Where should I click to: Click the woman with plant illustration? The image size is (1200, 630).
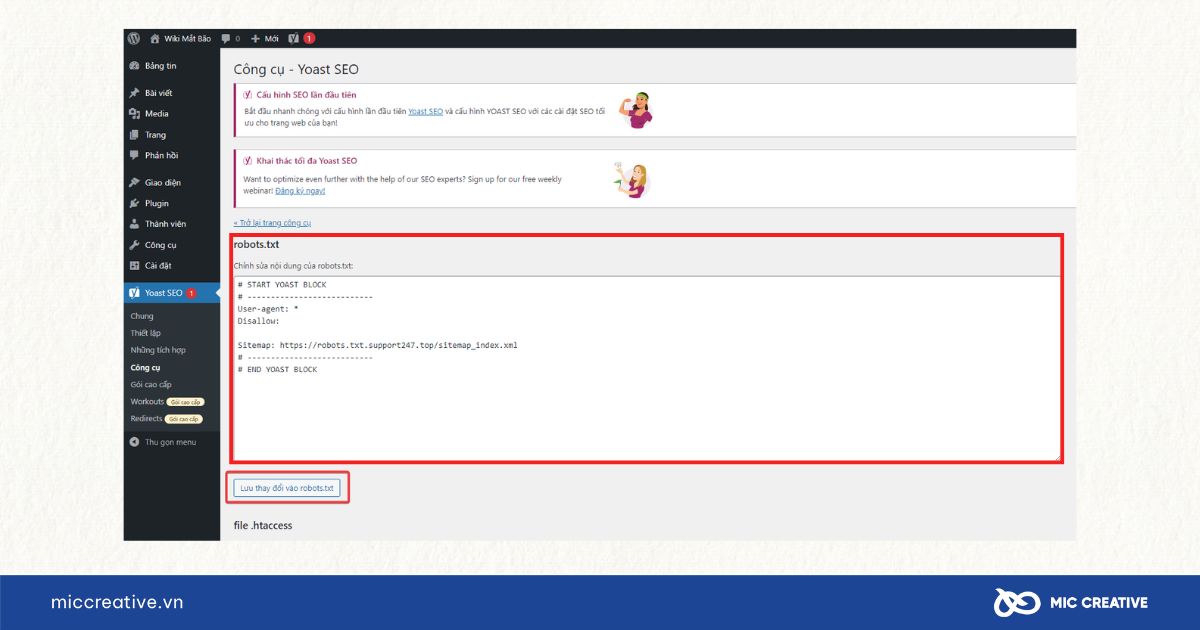click(632, 179)
